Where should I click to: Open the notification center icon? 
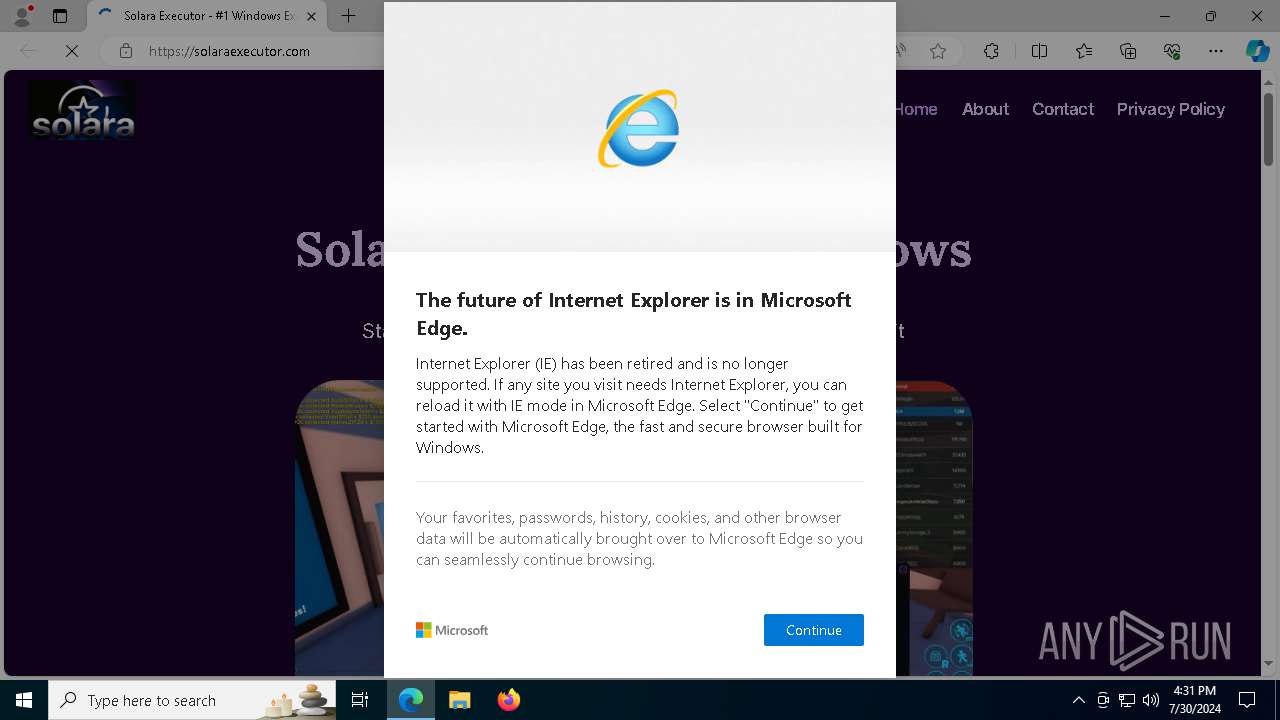click(1247, 700)
